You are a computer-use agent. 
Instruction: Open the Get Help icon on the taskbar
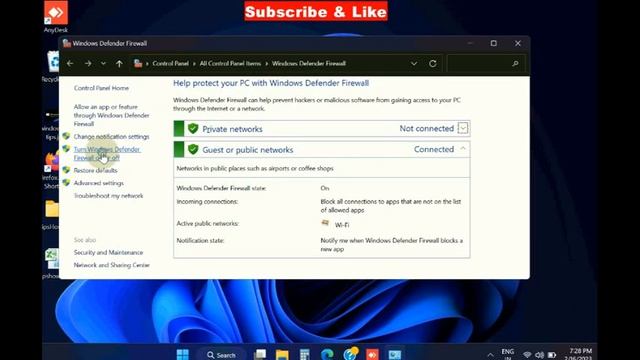pyautogui.click(x=350, y=353)
